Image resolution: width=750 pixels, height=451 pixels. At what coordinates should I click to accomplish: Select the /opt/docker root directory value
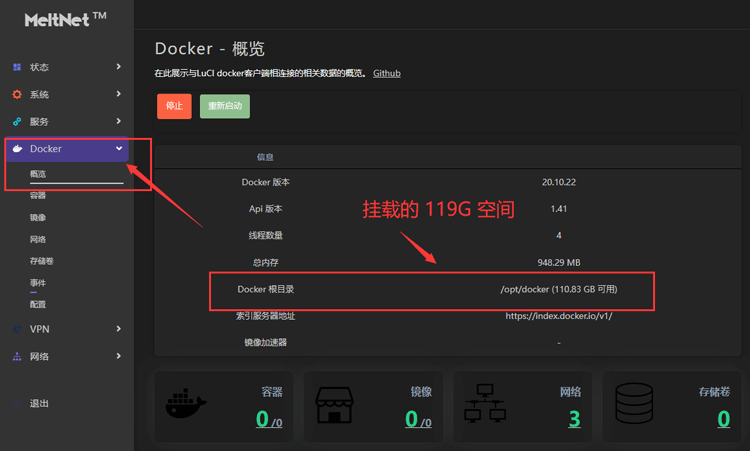[559, 289]
